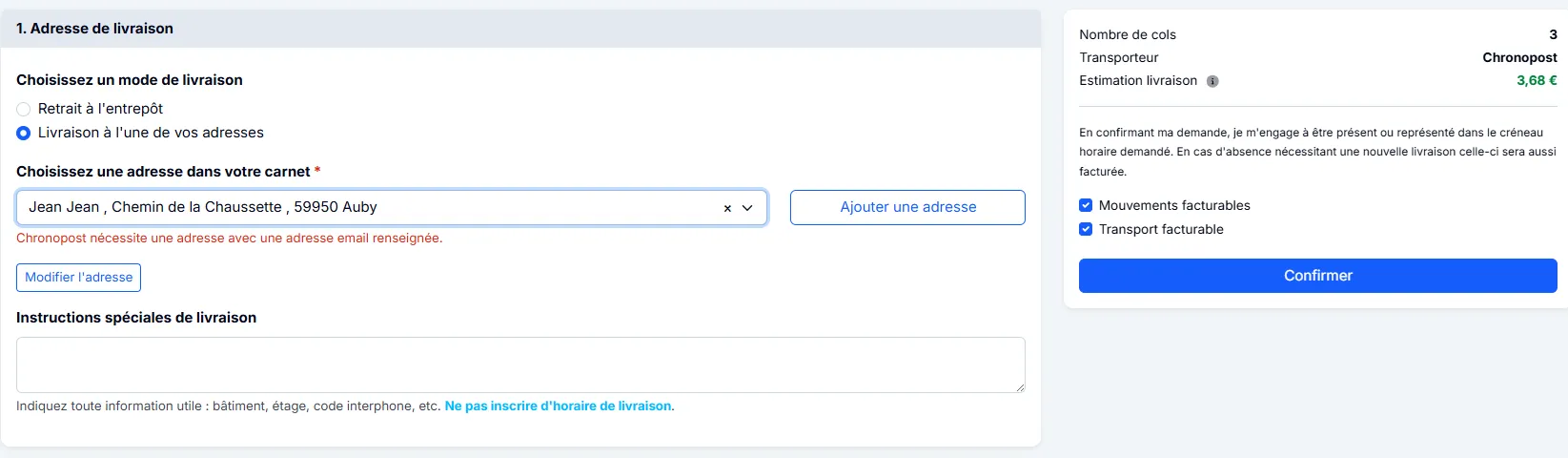This screenshot has height=458, width=1568.
Task: Click the Chronopost carrier name in the summary
Action: pos(1519,57)
